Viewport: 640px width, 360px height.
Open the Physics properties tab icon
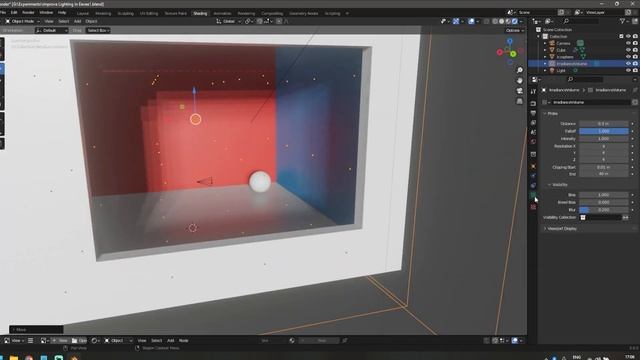533,176
